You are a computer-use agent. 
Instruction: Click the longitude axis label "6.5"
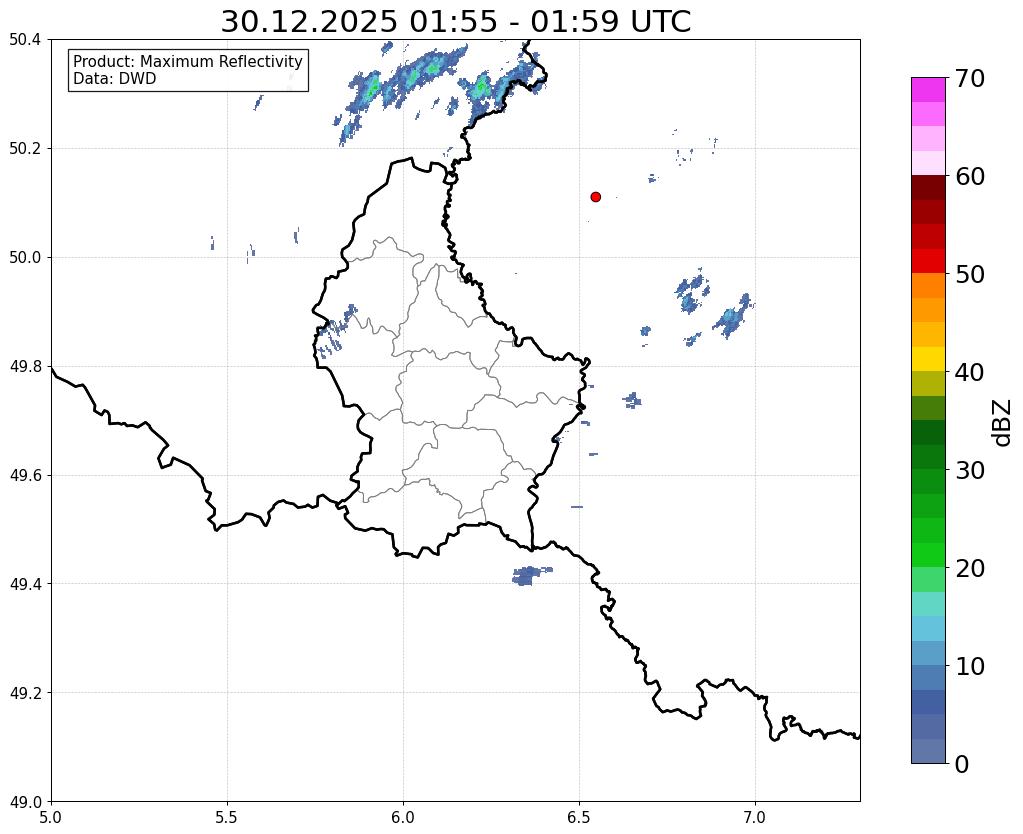pos(579,817)
